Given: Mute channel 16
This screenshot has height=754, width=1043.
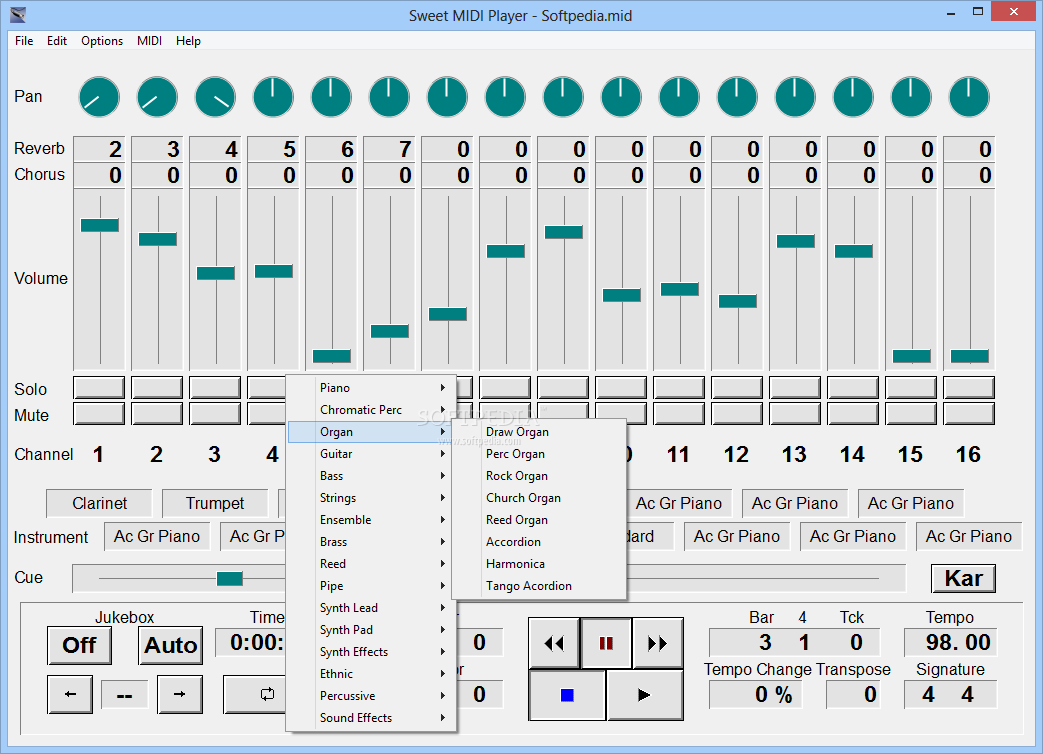Looking at the screenshot, I should pos(968,414).
